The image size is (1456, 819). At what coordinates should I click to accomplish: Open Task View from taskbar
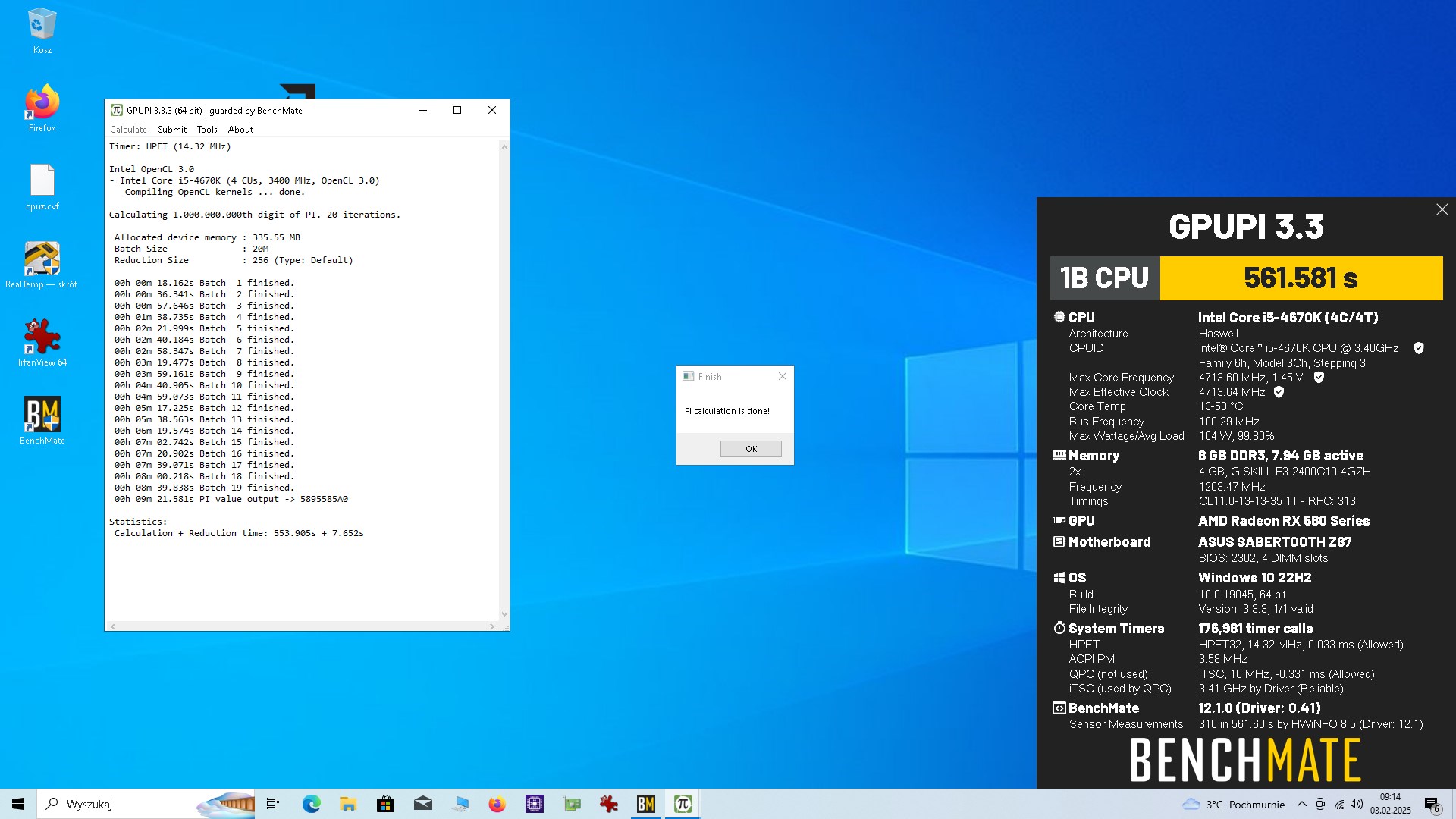[273, 804]
